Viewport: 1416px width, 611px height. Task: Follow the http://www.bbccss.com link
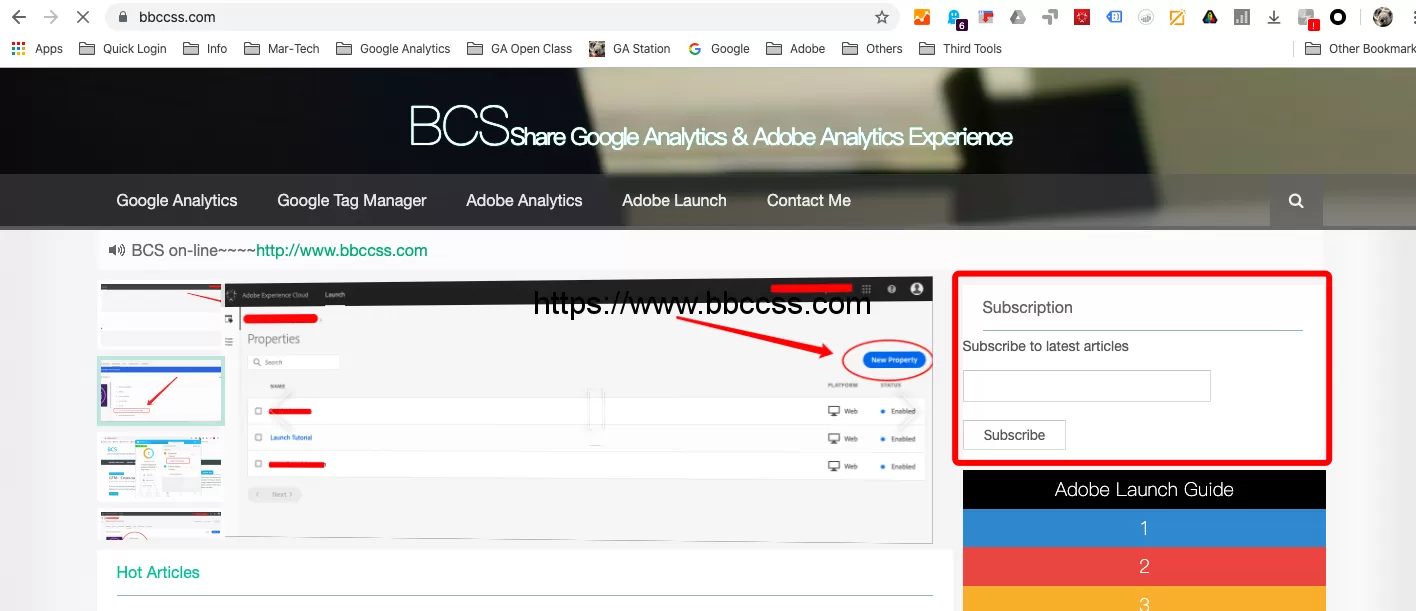[x=342, y=250]
